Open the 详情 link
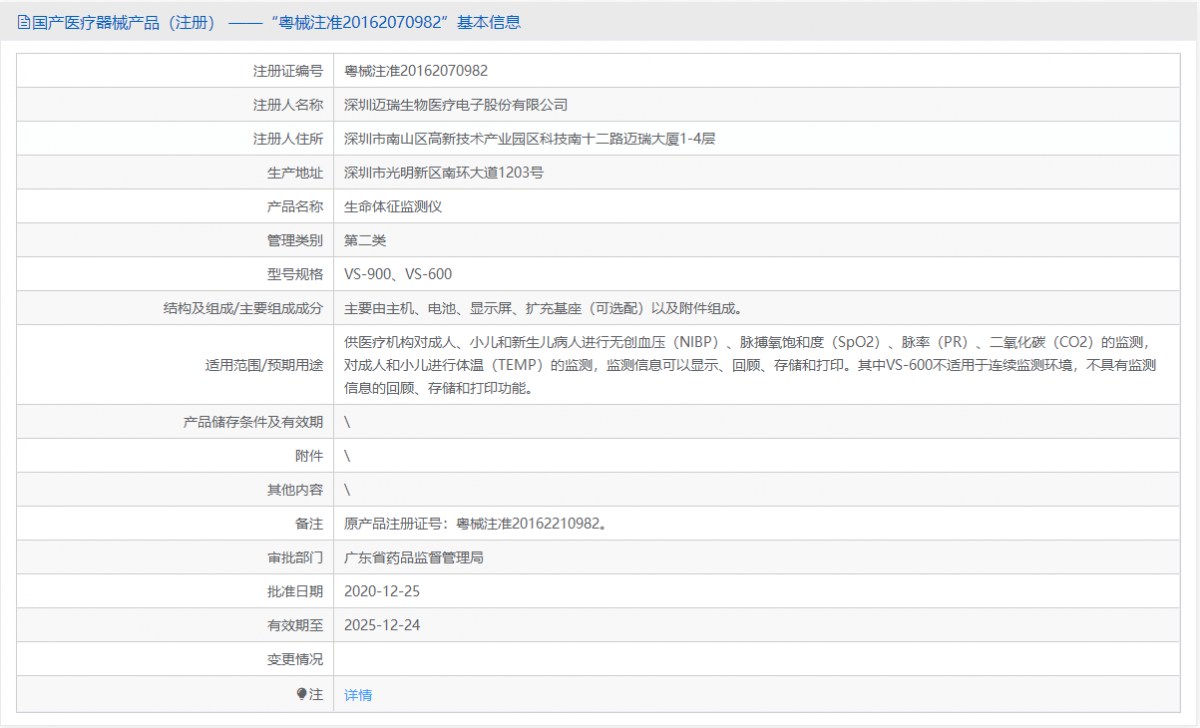1200x728 pixels. pos(358,695)
